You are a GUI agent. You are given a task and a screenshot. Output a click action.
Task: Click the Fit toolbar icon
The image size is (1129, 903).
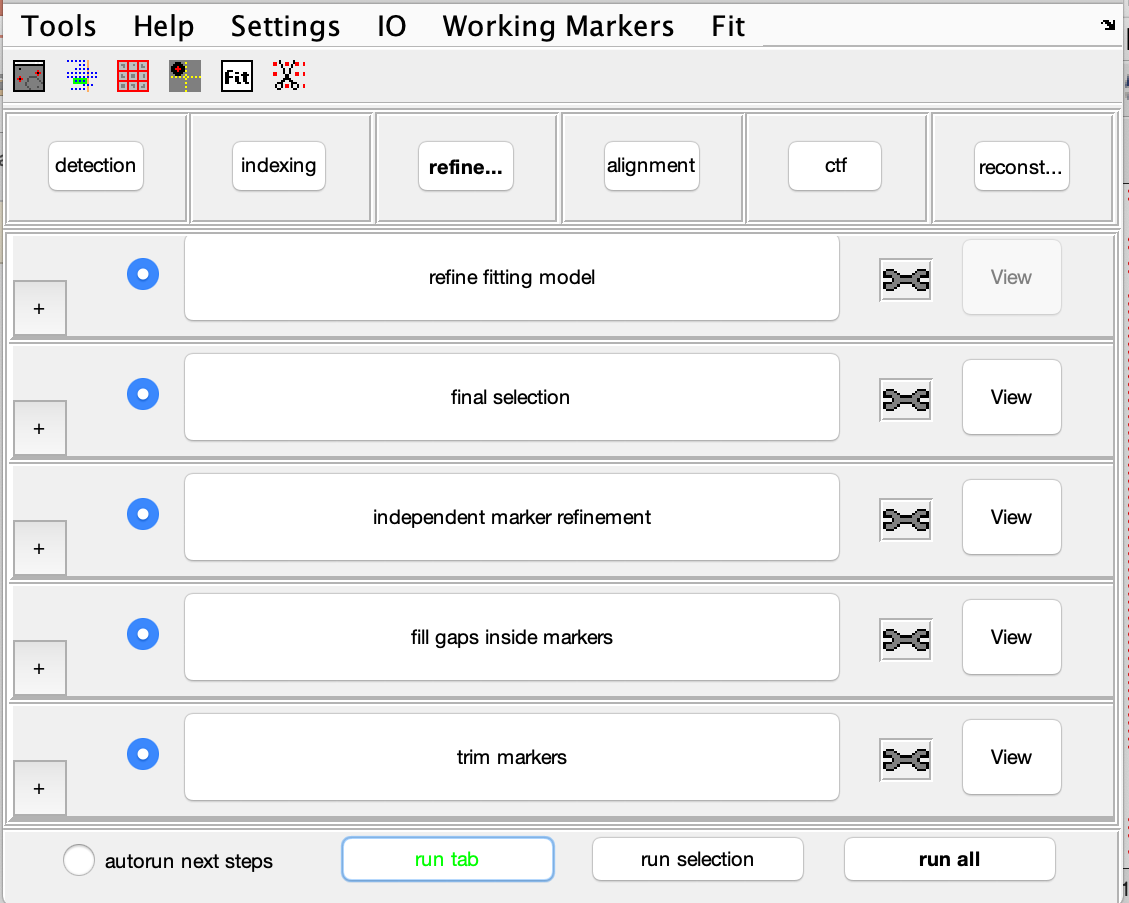237,76
